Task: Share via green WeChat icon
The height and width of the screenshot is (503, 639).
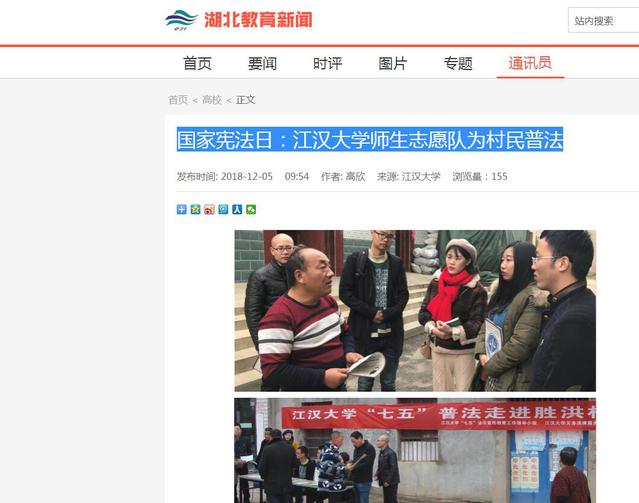Action: (251, 210)
